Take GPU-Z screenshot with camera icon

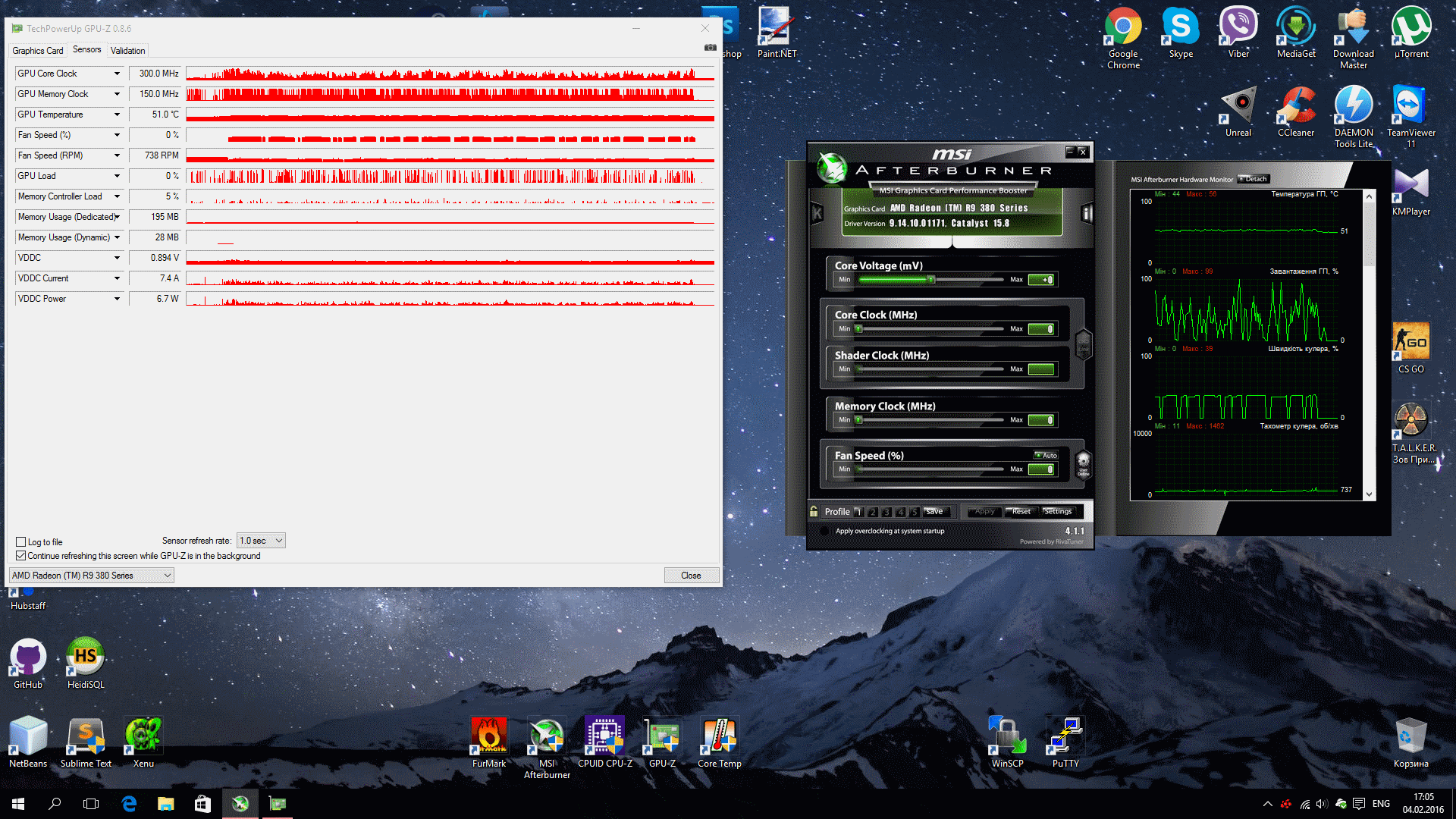(710, 48)
